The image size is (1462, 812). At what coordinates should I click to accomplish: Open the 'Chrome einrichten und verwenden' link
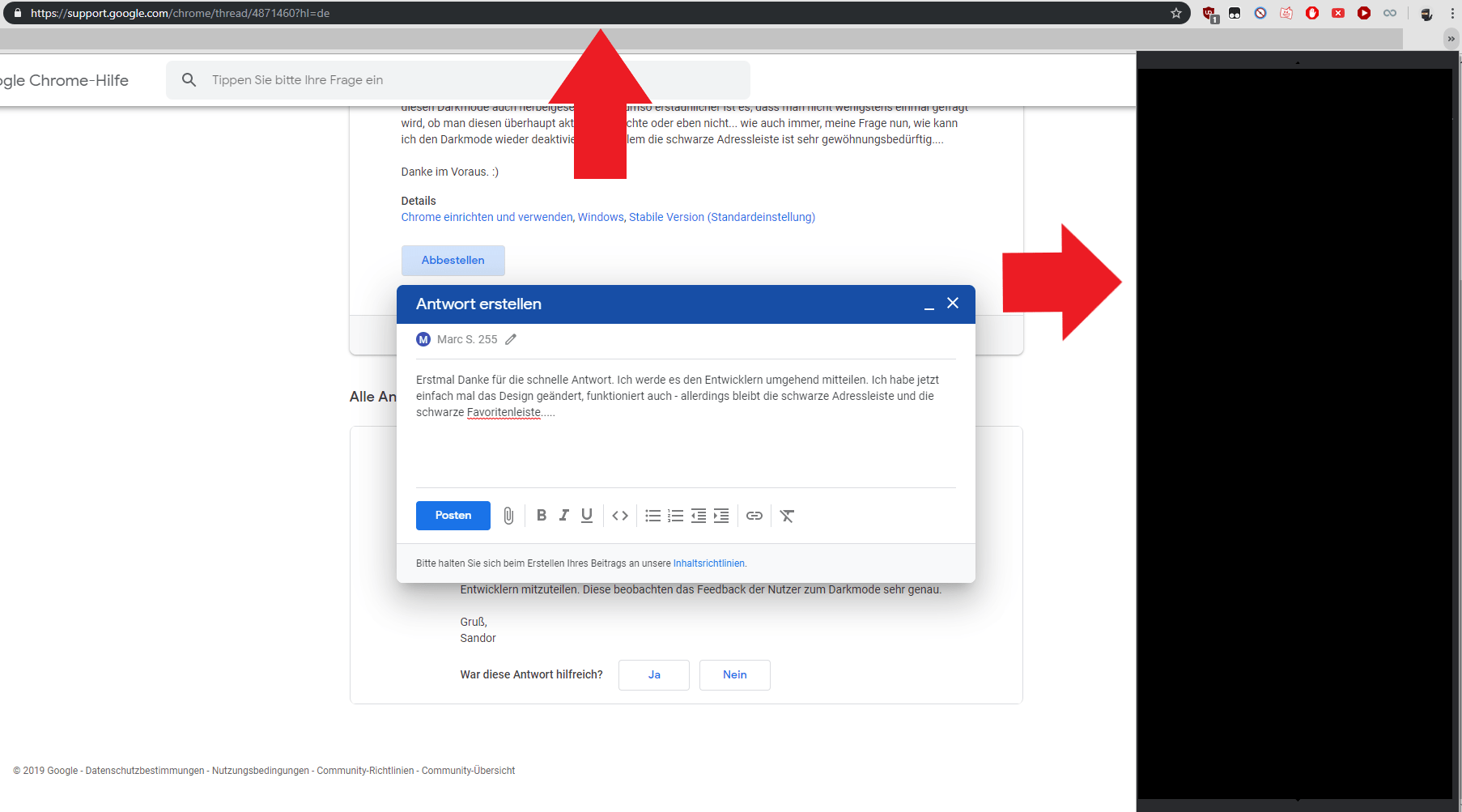tap(487, 217)
